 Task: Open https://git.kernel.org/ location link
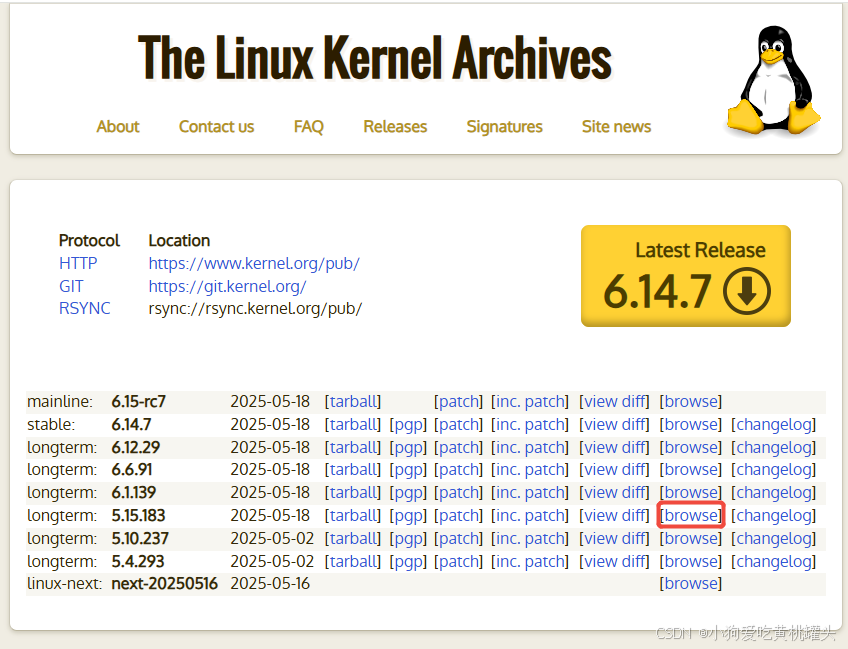(x=227, y=286)
